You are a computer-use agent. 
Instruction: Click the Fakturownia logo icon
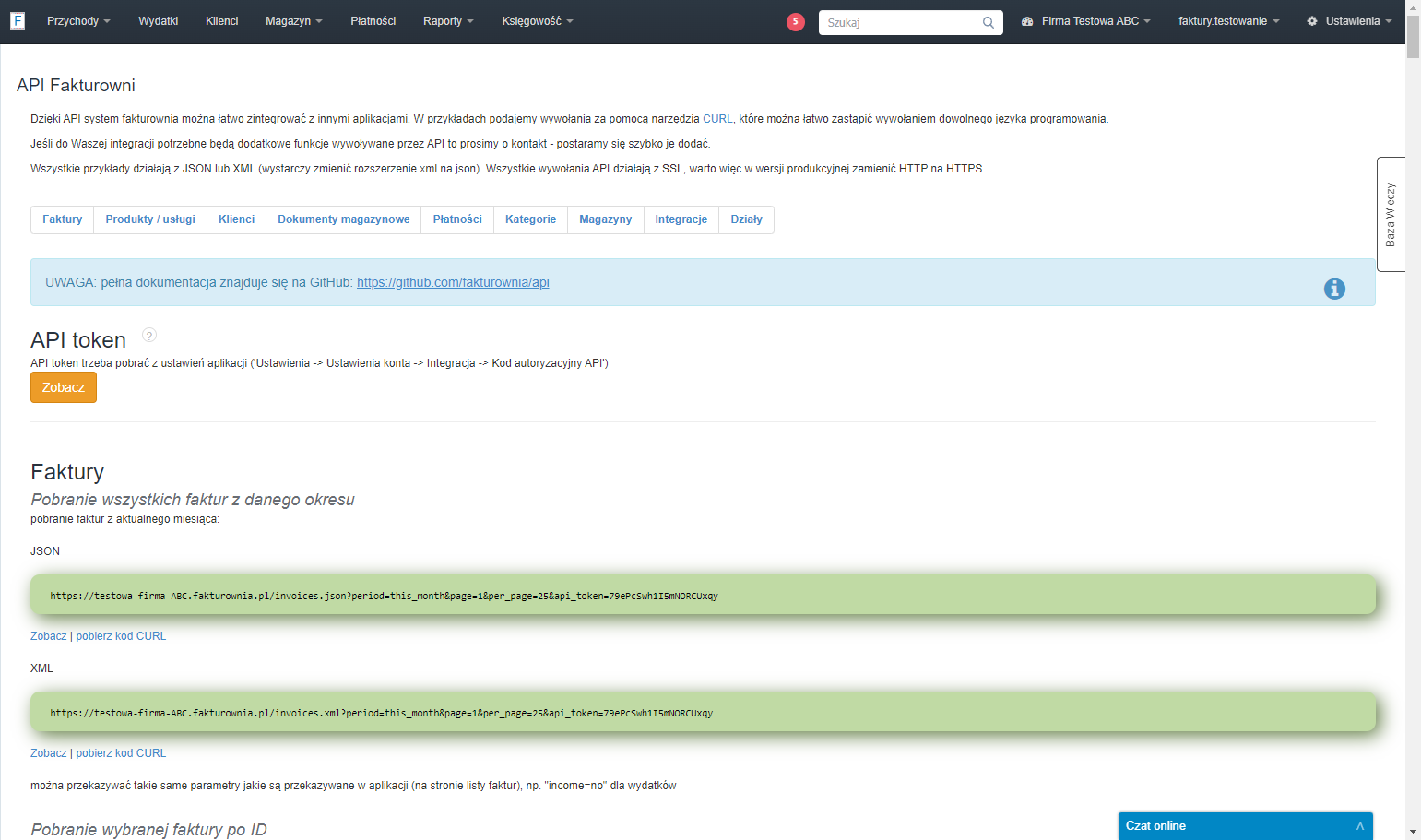(18, 20)
